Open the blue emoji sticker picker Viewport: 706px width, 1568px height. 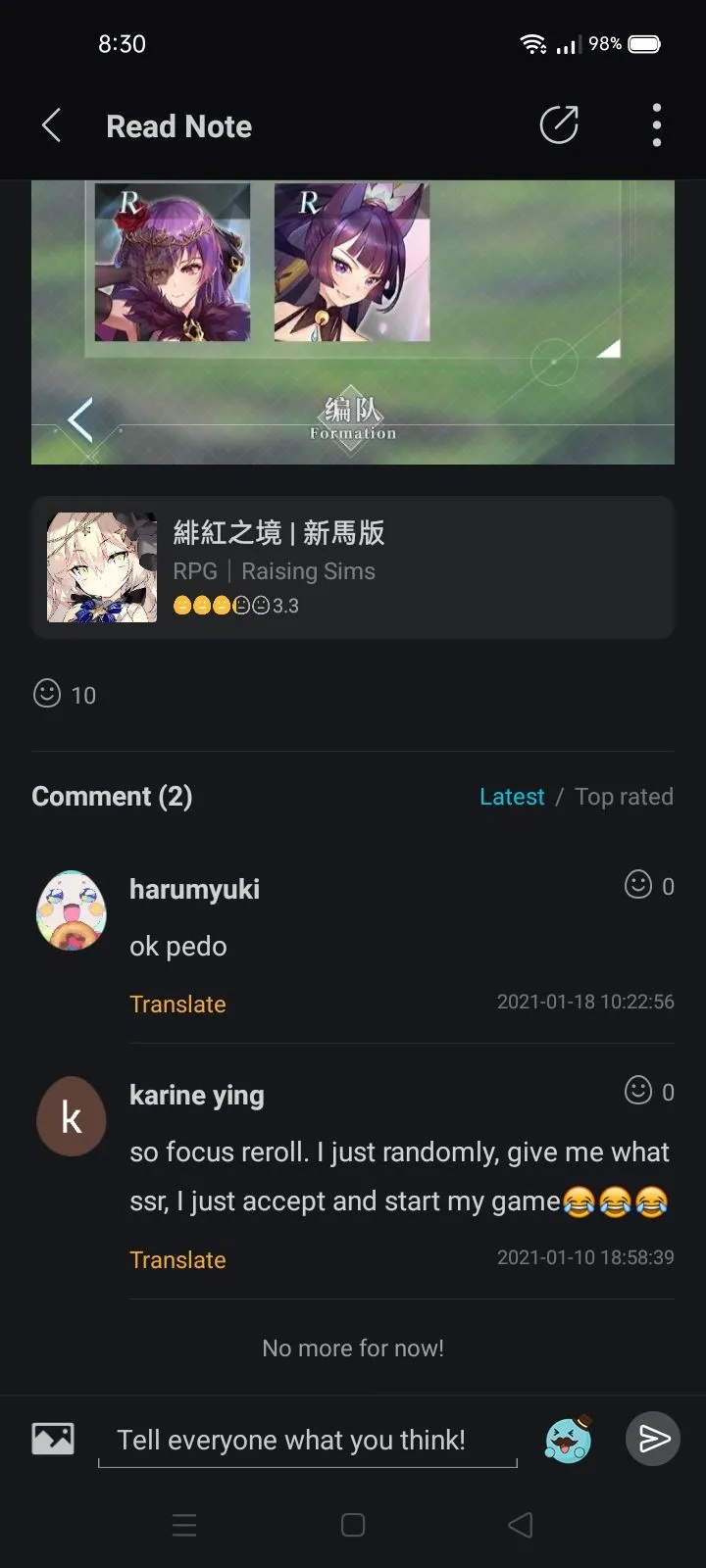click(x=568, y=1439)
